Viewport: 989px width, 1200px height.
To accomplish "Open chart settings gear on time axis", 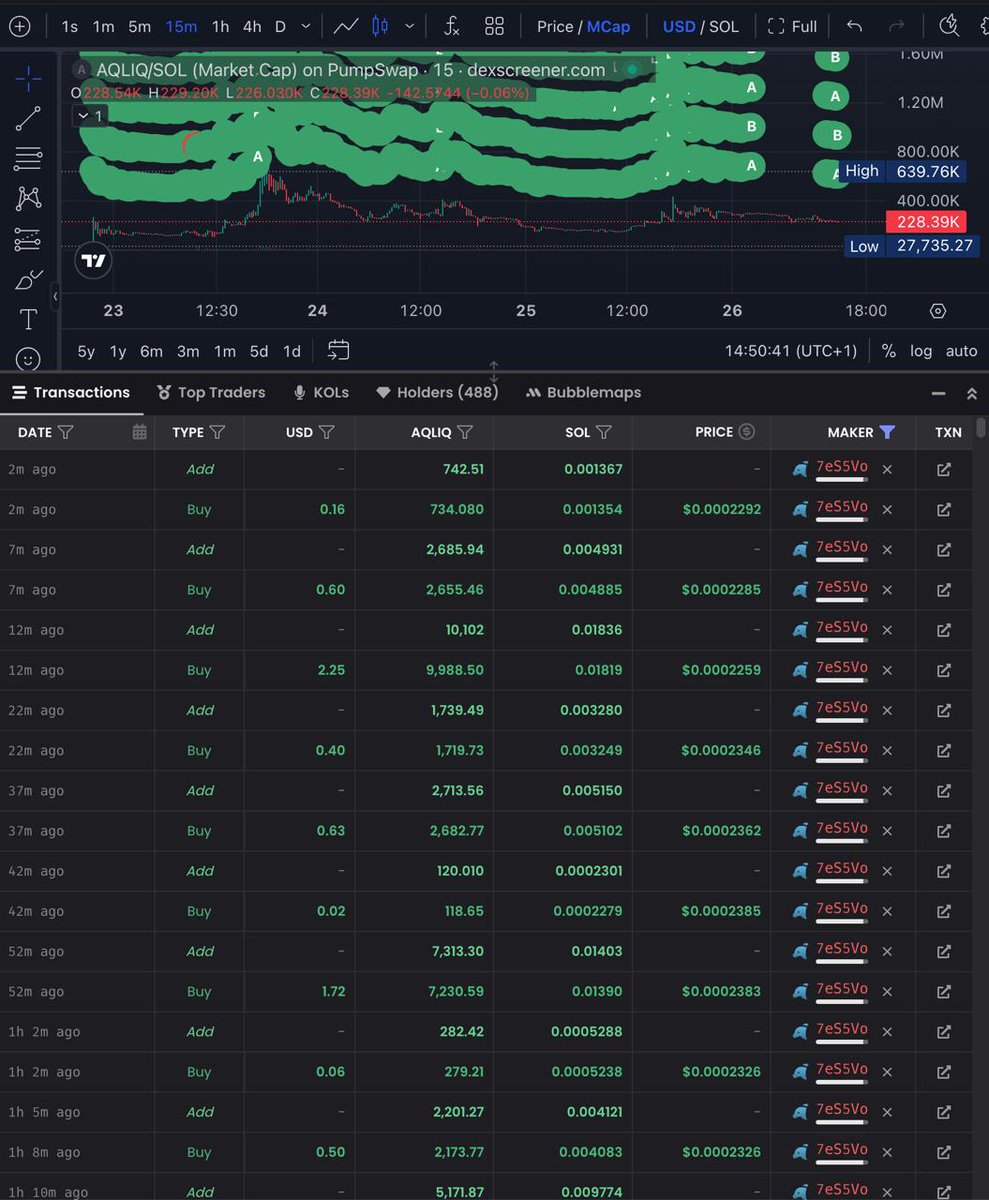I will point(938,311).
